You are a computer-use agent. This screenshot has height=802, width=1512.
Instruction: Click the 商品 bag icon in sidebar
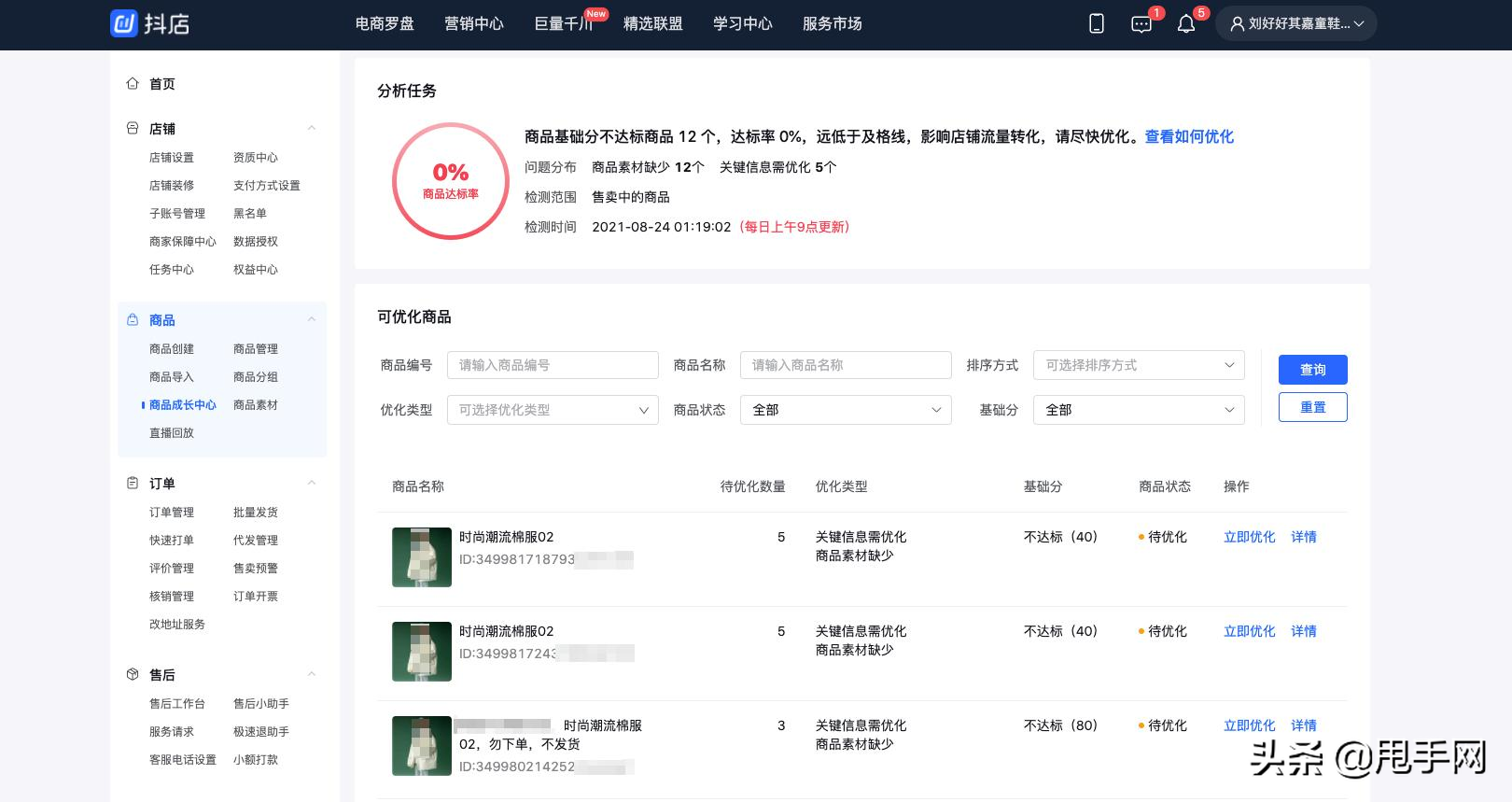[133, 319]
